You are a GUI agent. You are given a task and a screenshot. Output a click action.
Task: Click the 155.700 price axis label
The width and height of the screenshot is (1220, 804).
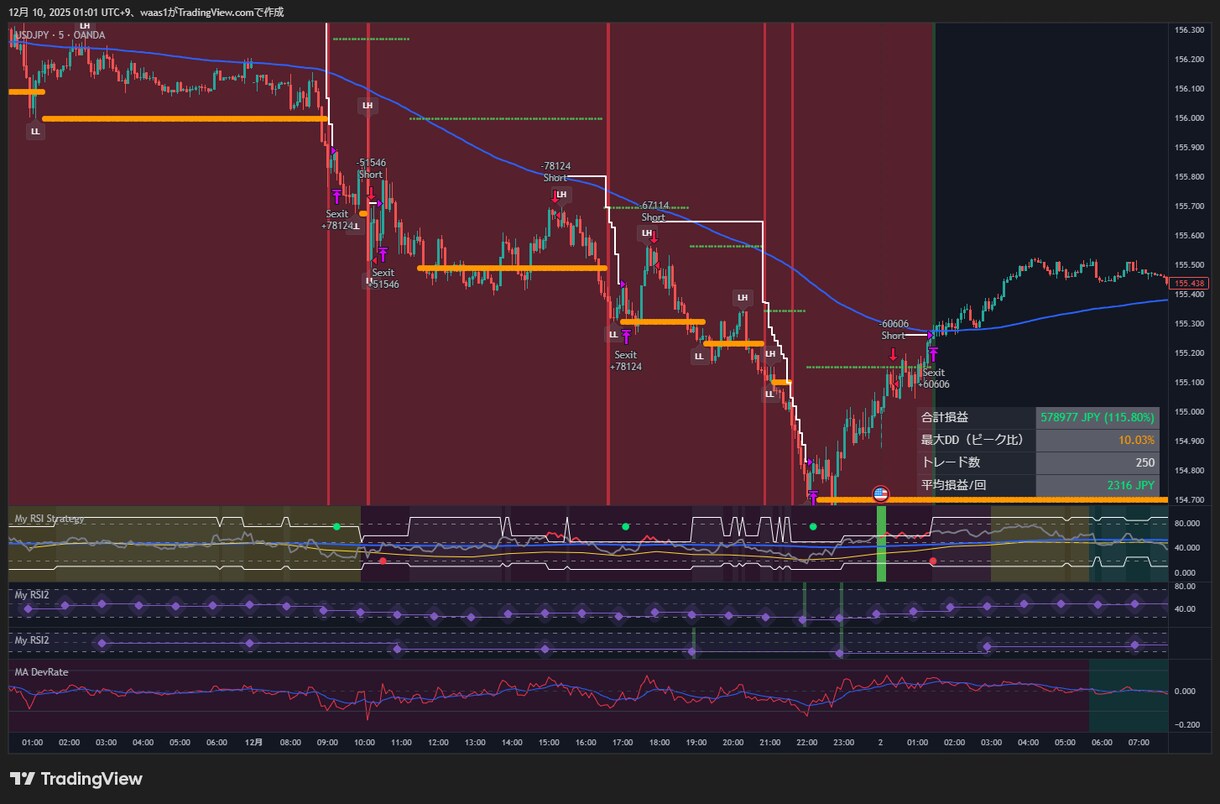[1189, 206]
